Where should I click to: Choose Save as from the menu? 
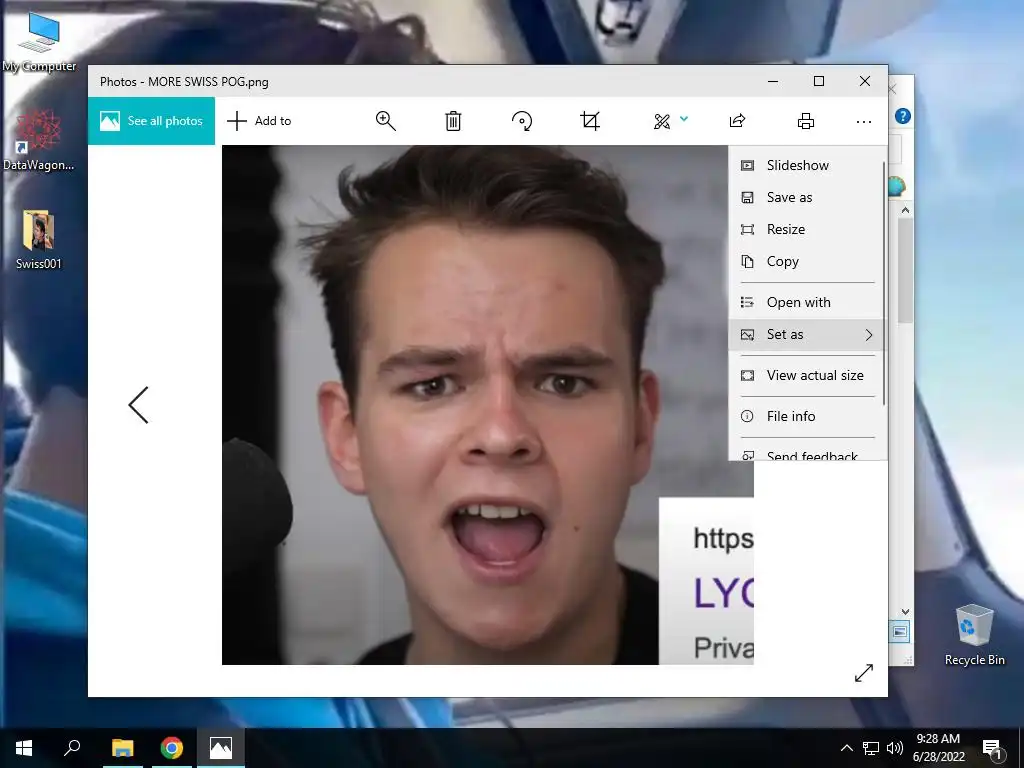click(x=806, y=197)
